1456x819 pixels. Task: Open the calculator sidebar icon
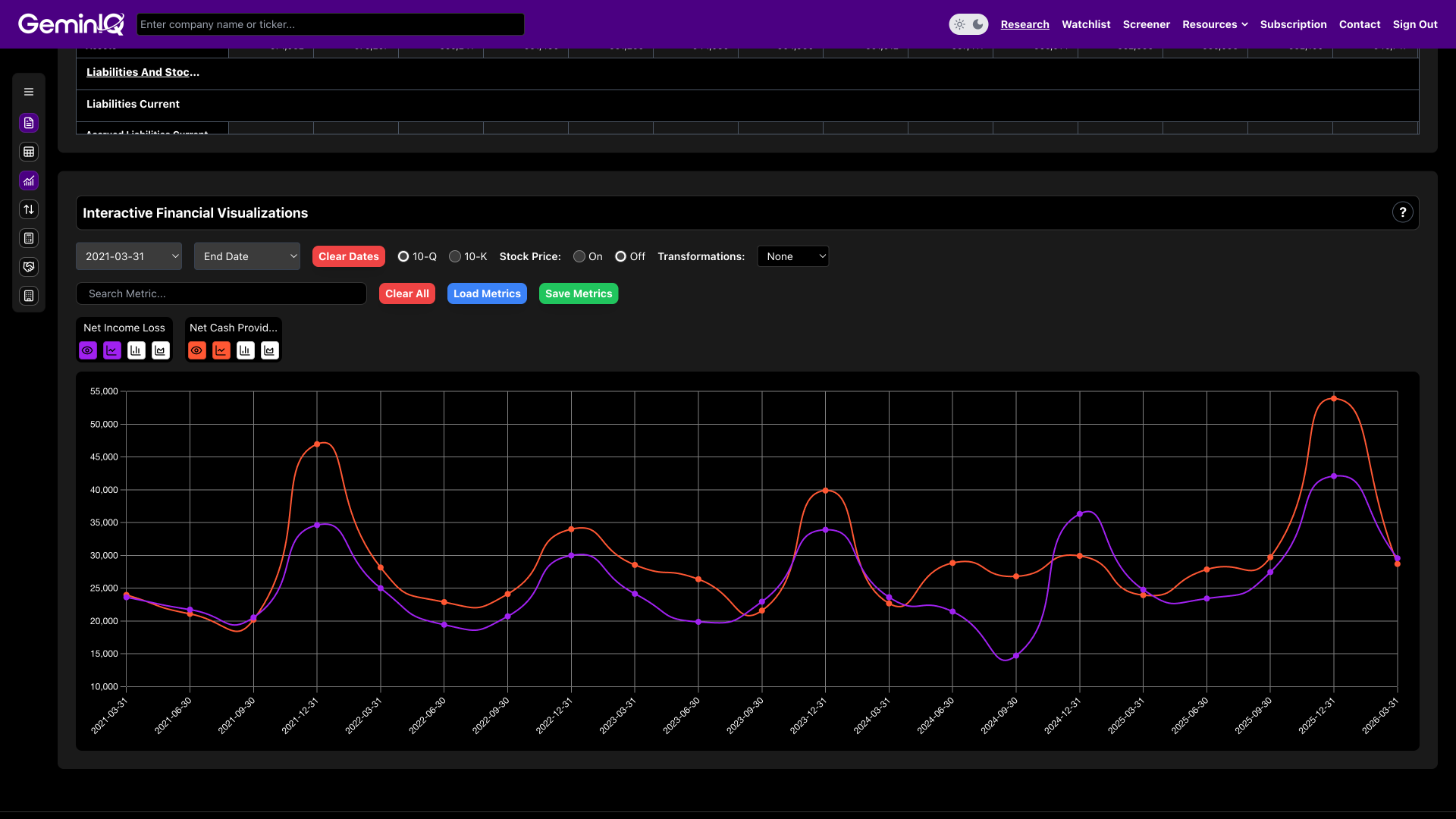point(29,238)
